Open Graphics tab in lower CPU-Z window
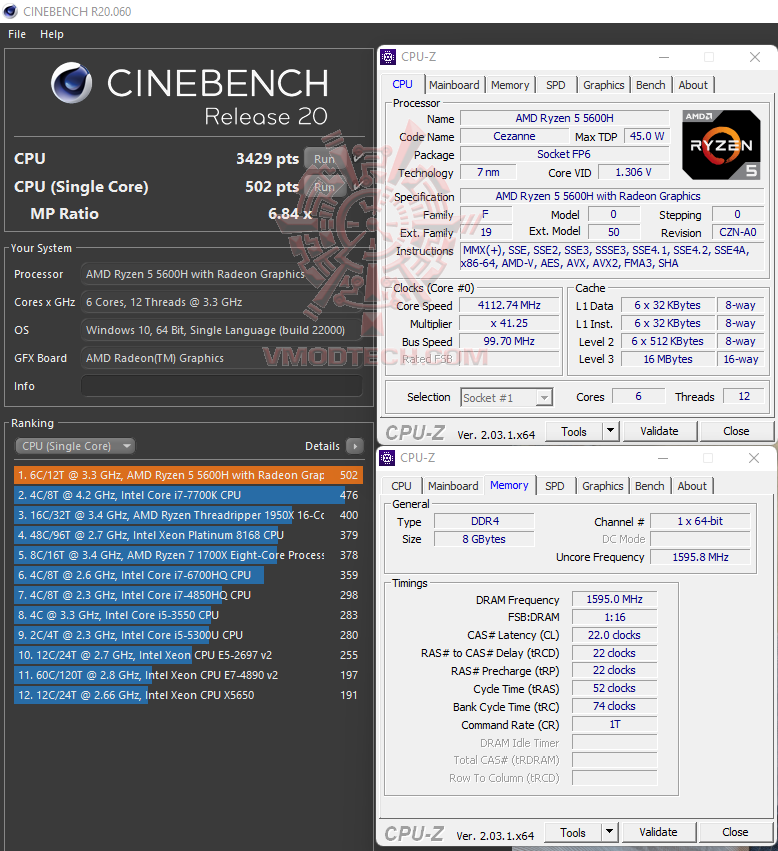This screenshot has width=778, height=851. click(602, 486)
